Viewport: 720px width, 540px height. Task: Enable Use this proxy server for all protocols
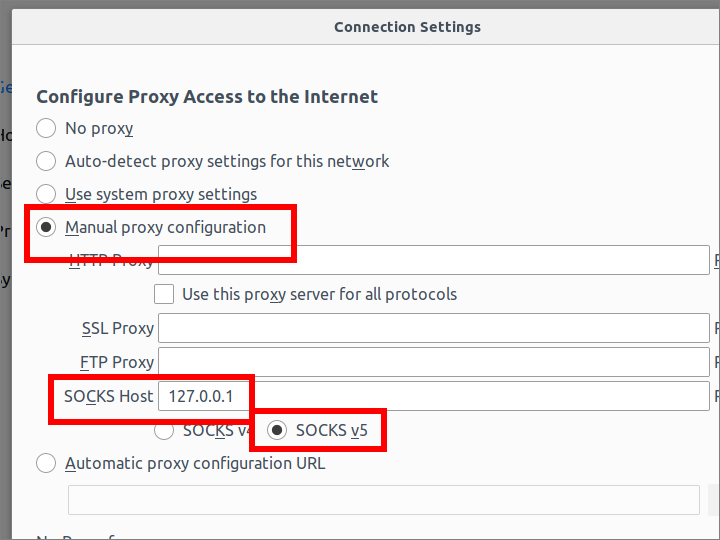click(x=165, y=294)
